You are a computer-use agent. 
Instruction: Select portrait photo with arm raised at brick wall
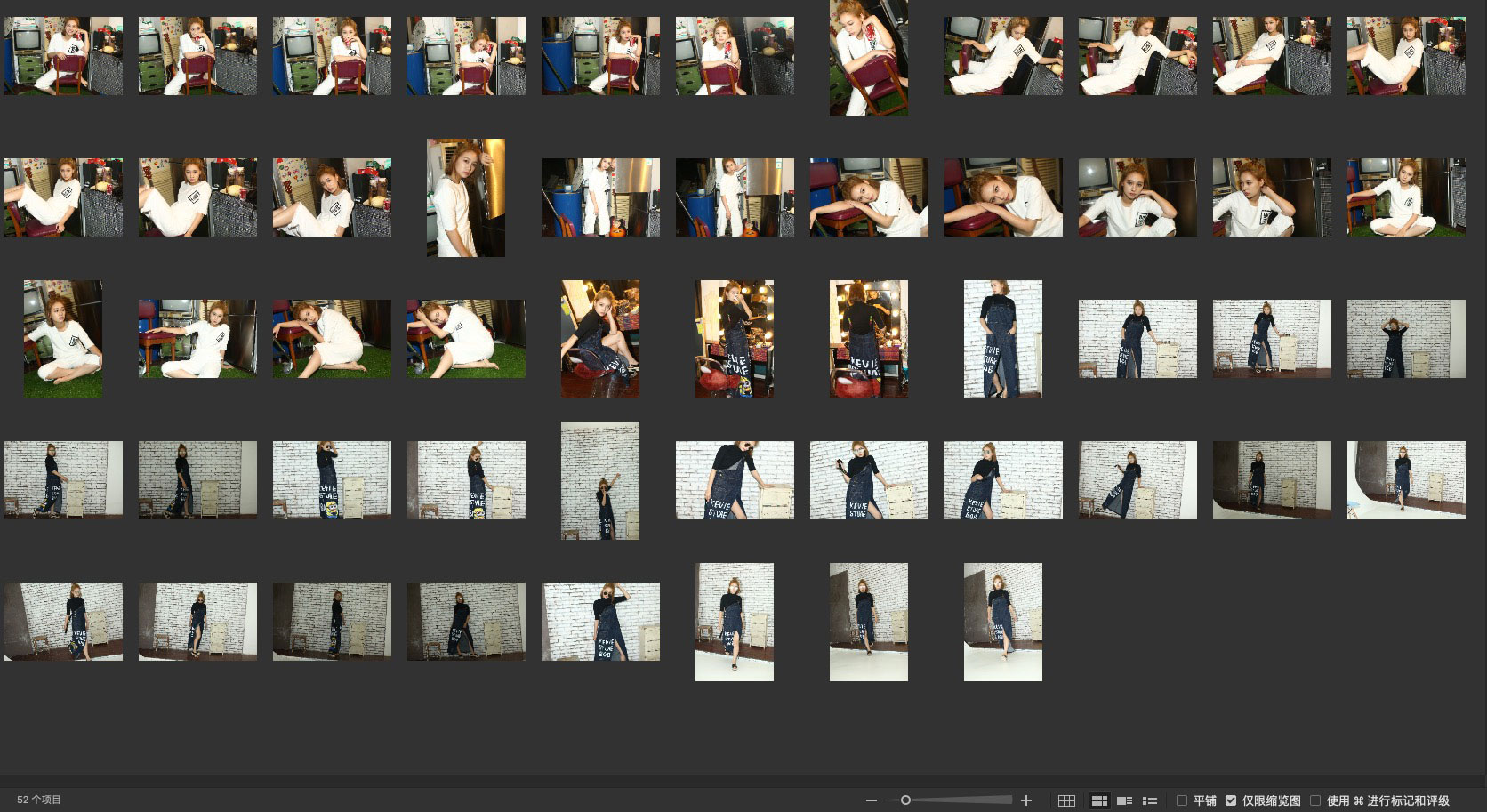pos(600,480)
